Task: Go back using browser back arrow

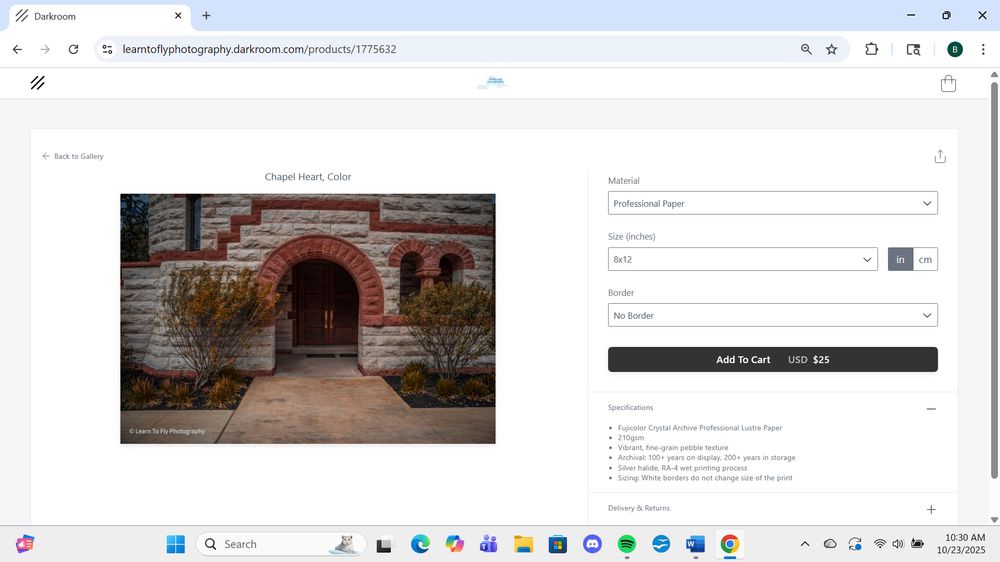Action: [x=17, y=49]
